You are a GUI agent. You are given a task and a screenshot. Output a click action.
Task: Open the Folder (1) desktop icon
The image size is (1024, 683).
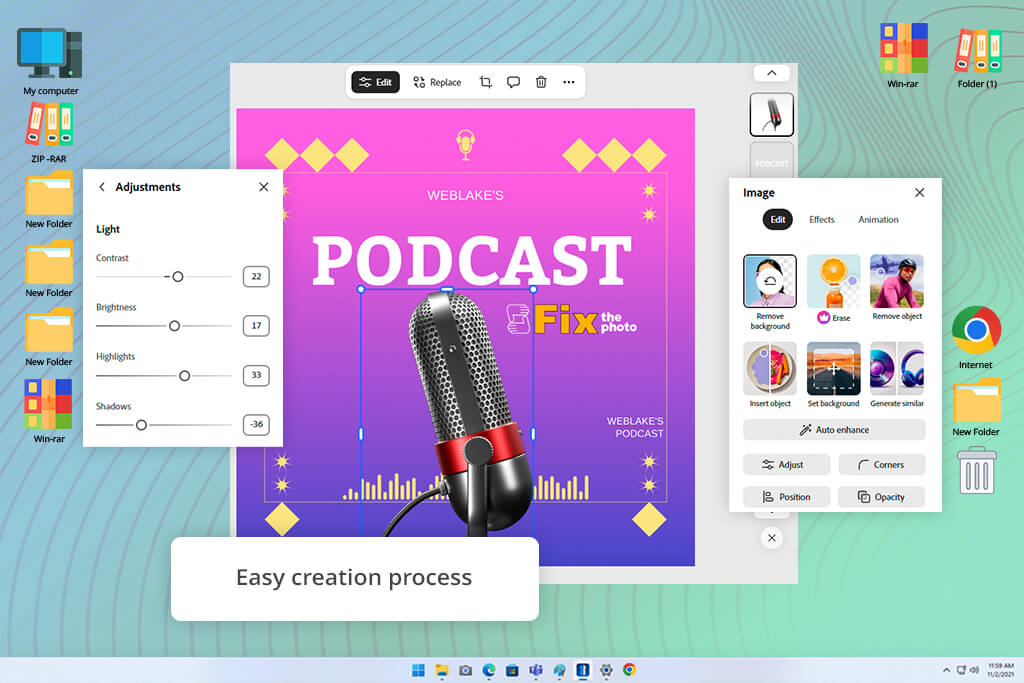tap(977, 57)
